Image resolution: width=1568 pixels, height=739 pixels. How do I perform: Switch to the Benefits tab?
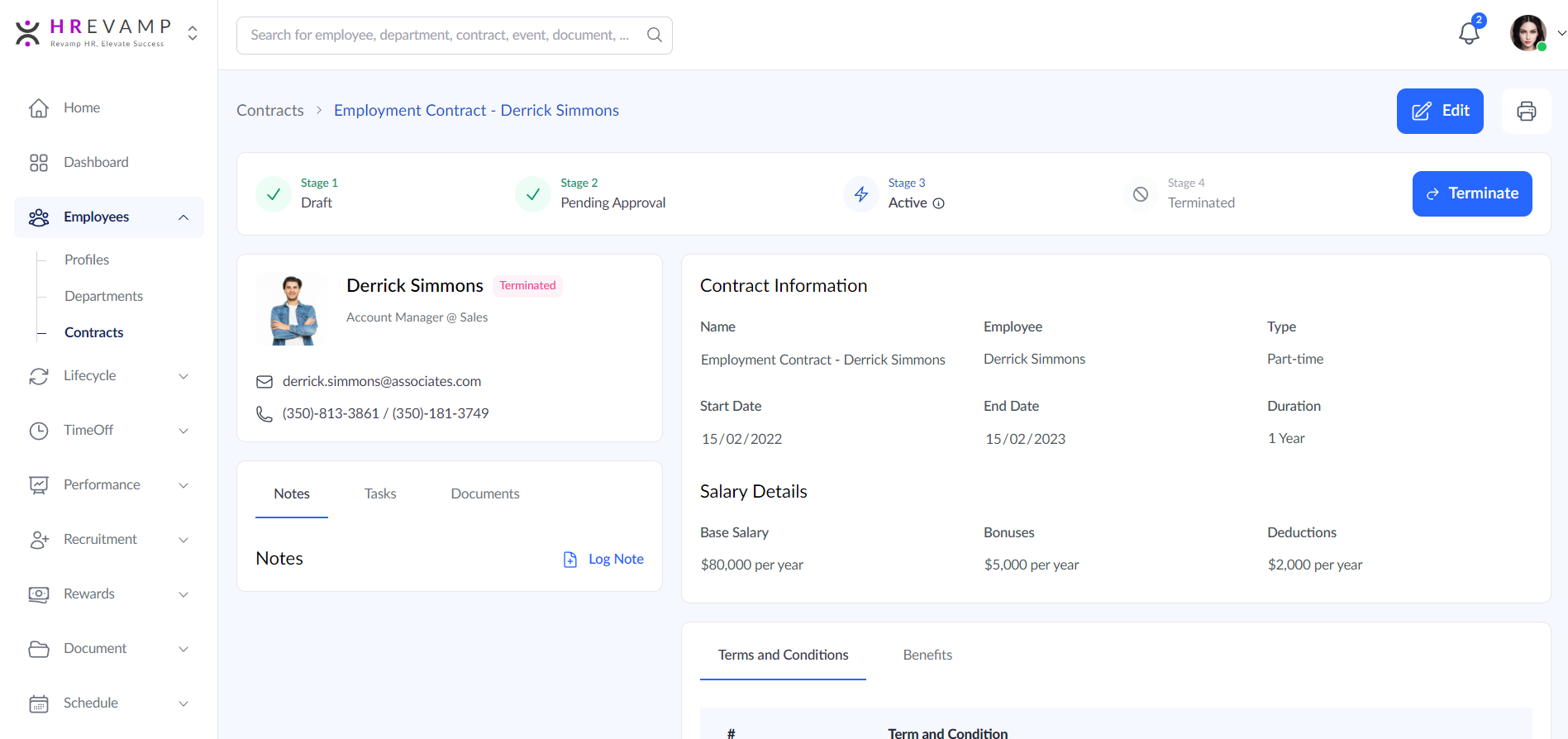point(927,655)
